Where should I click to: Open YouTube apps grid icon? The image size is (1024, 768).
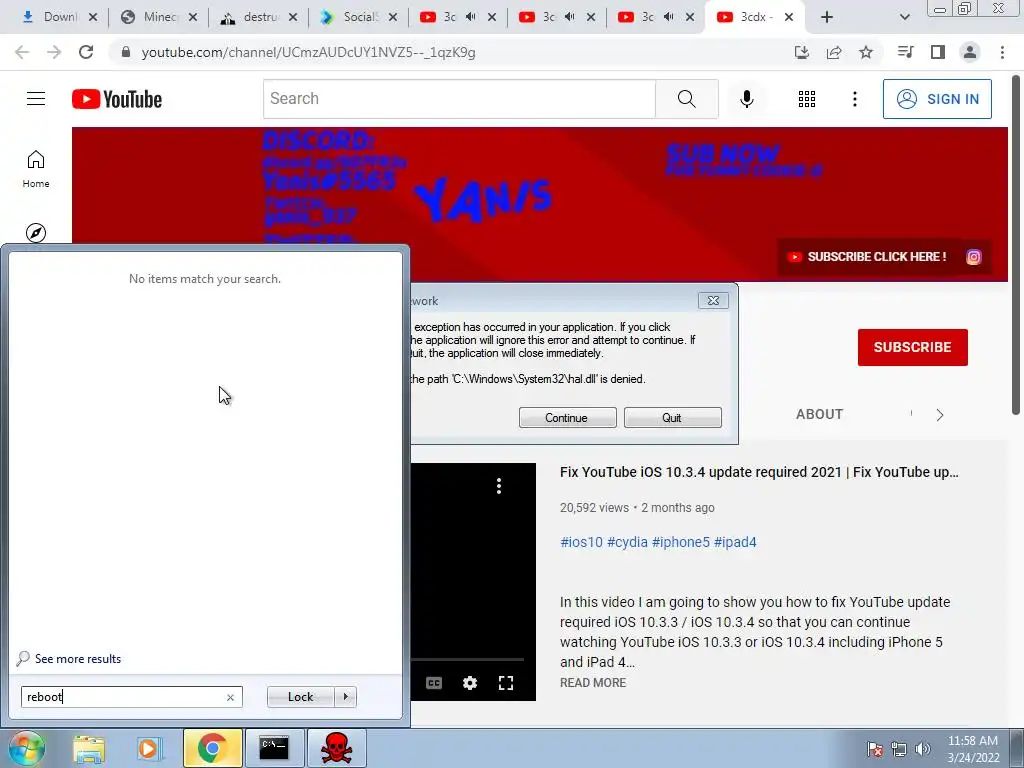coord(807,99)
